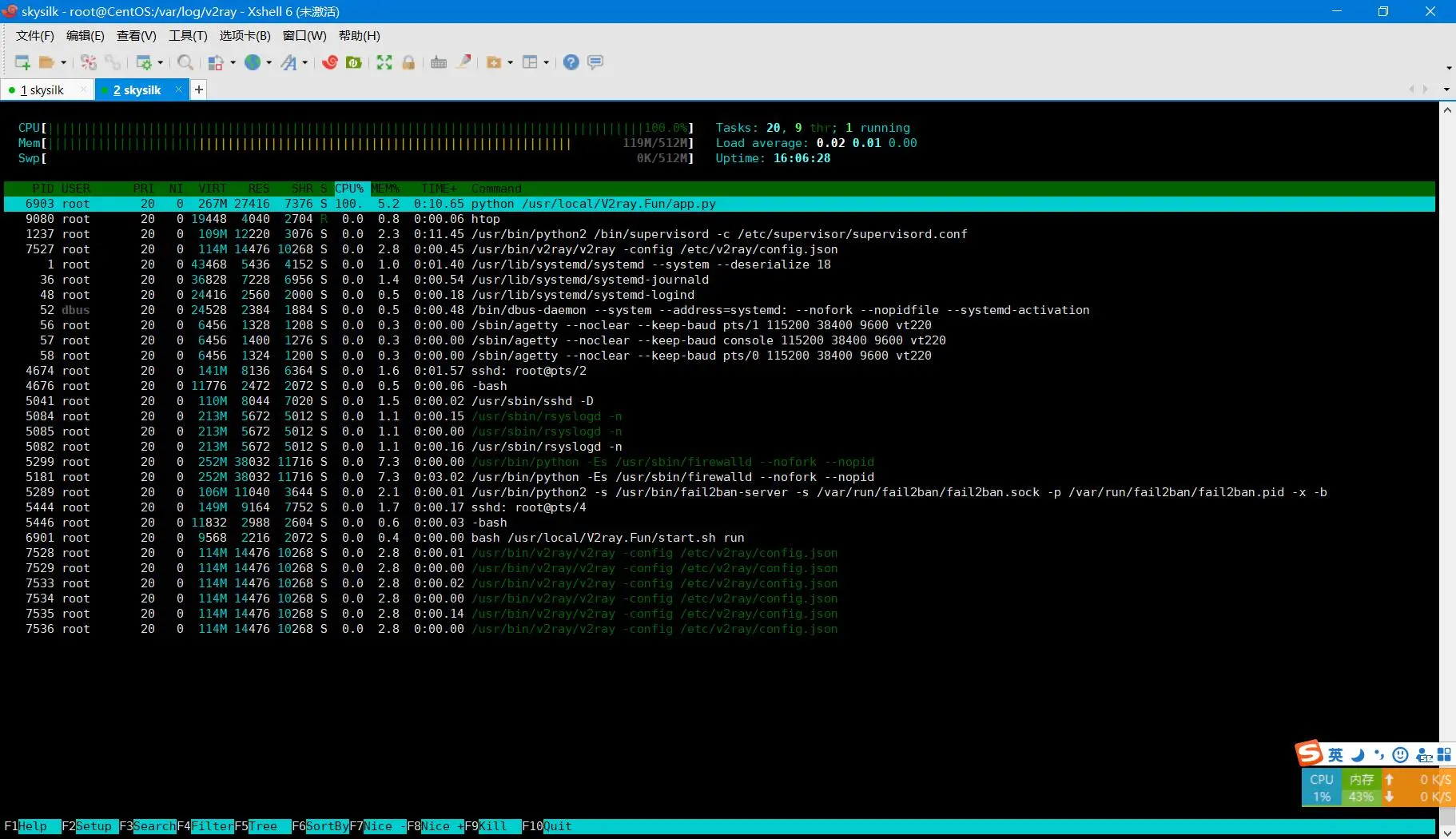Click F6 SortBy in htop footer
Screen dimensions: 1456x839
[320, 826]
